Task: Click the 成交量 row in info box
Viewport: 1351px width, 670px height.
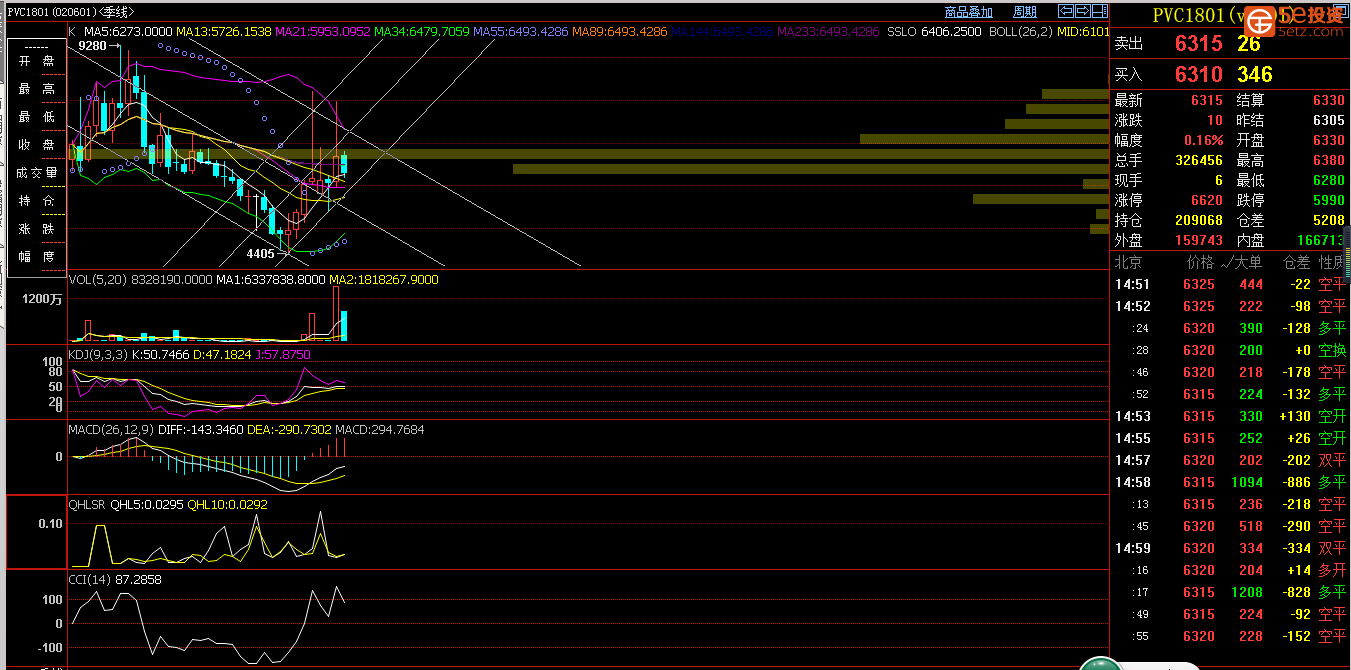Action: [37, 173]
